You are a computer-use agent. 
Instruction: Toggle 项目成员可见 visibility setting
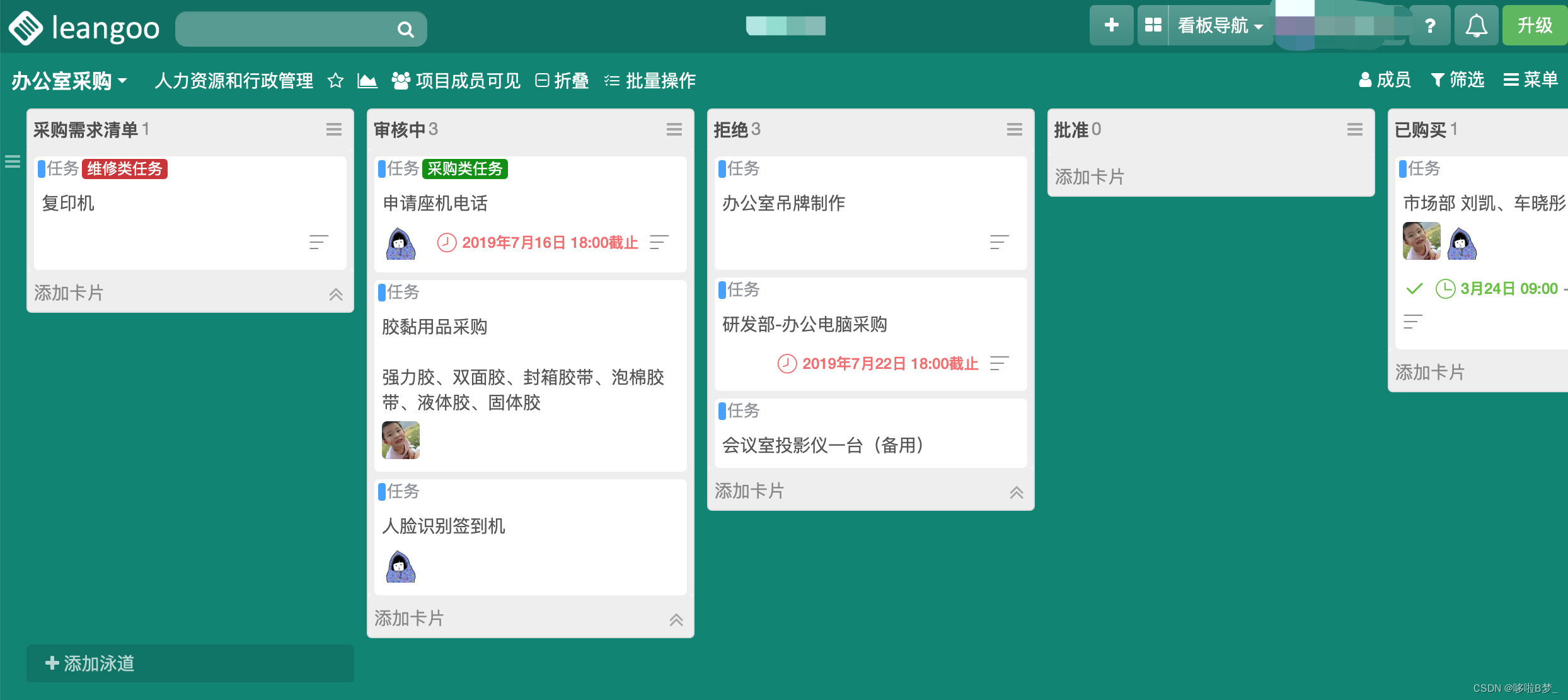point(456,81)
